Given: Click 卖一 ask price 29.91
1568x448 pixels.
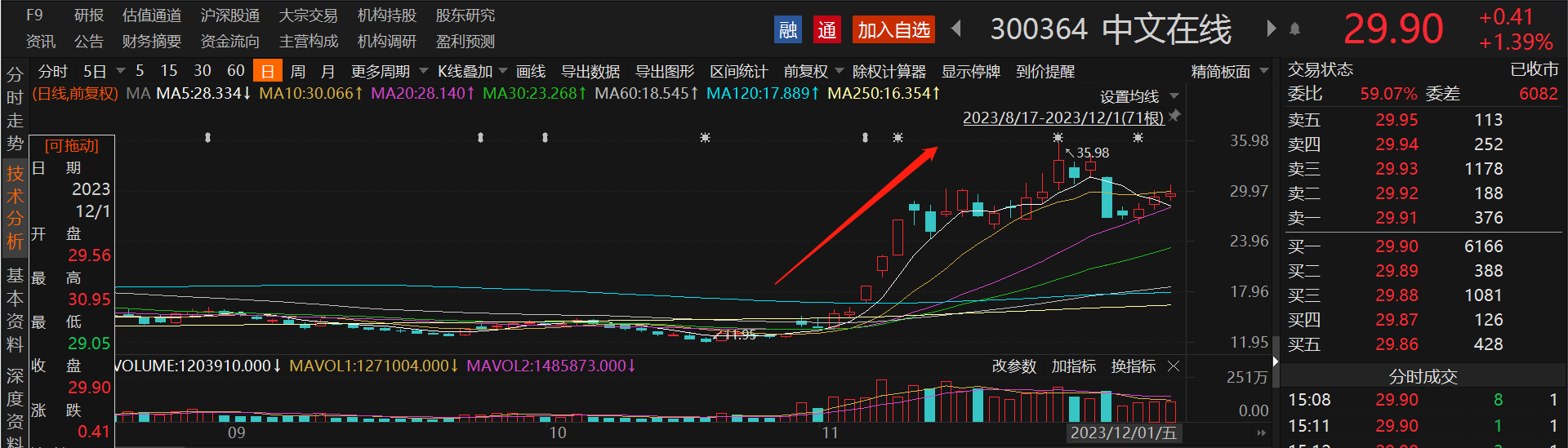Looking at the screenshot, I should point(1396,218).
